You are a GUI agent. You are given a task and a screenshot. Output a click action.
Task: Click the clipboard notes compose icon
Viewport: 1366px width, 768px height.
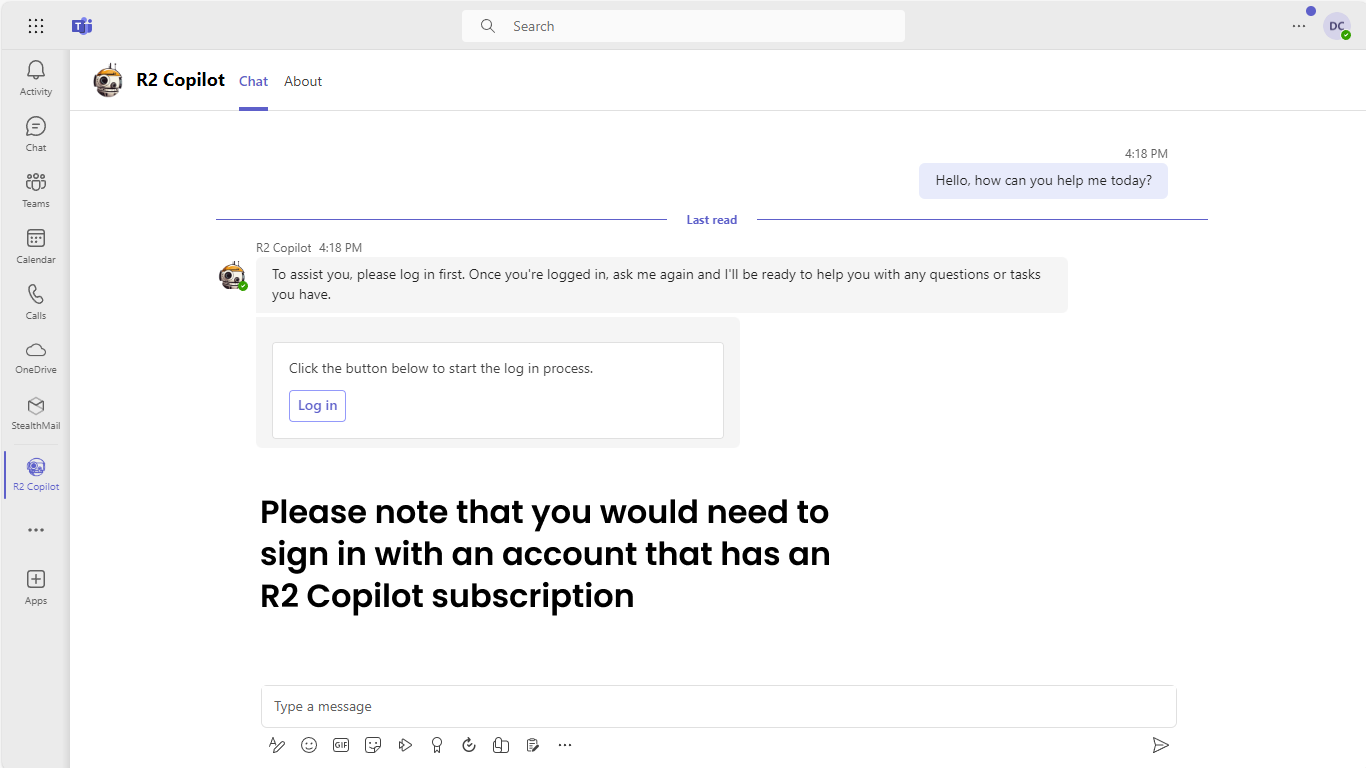(x=533, y=745)
